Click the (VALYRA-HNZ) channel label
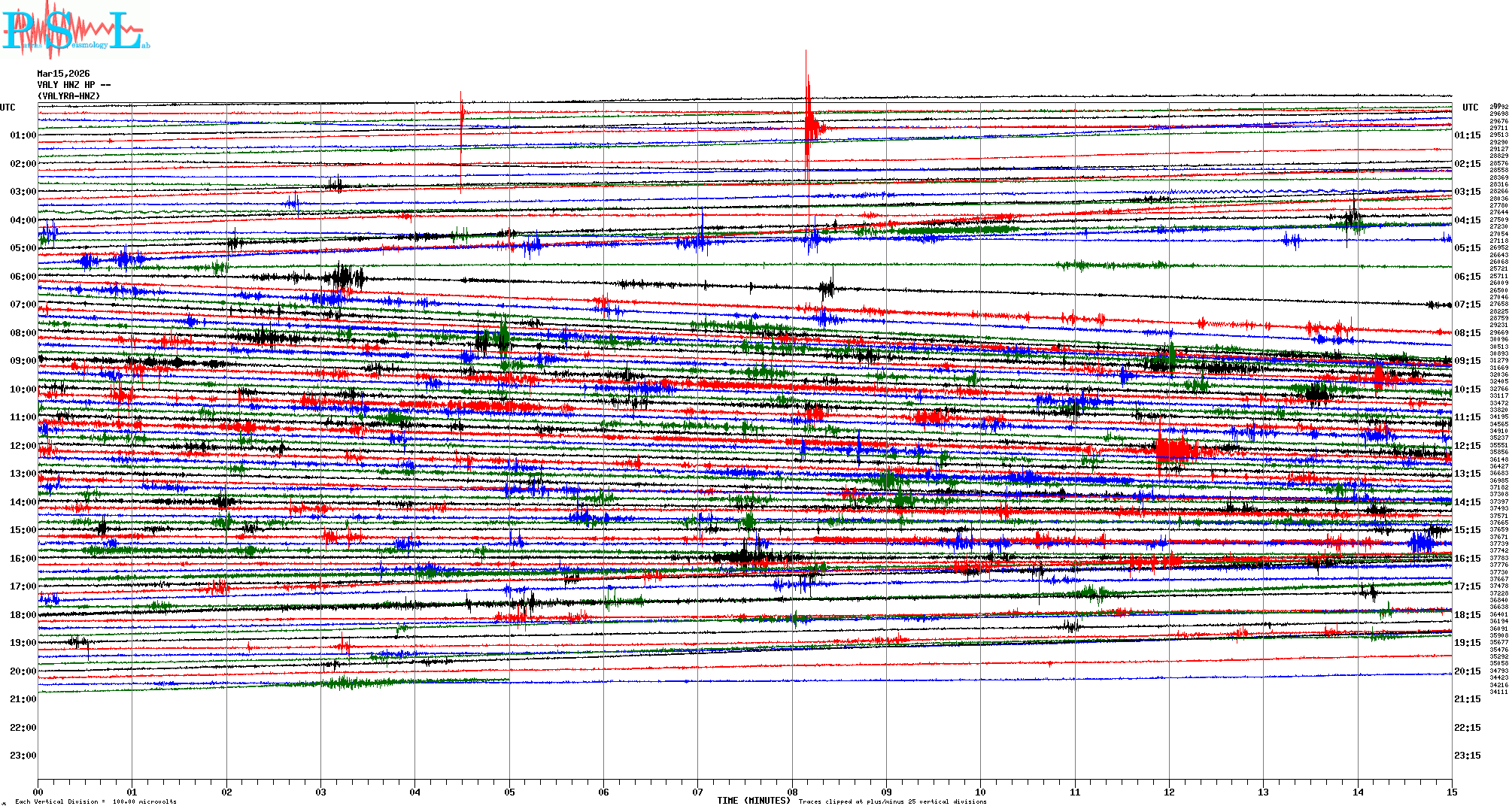 (x=68, y=96)
